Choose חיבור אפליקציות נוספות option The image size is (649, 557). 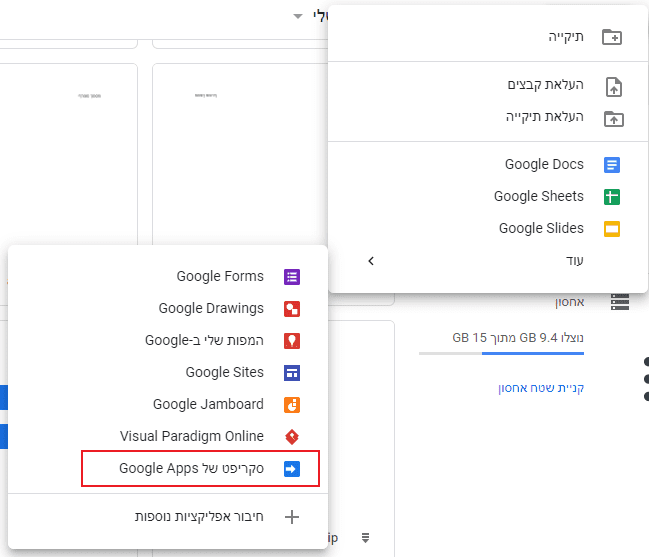168,517
